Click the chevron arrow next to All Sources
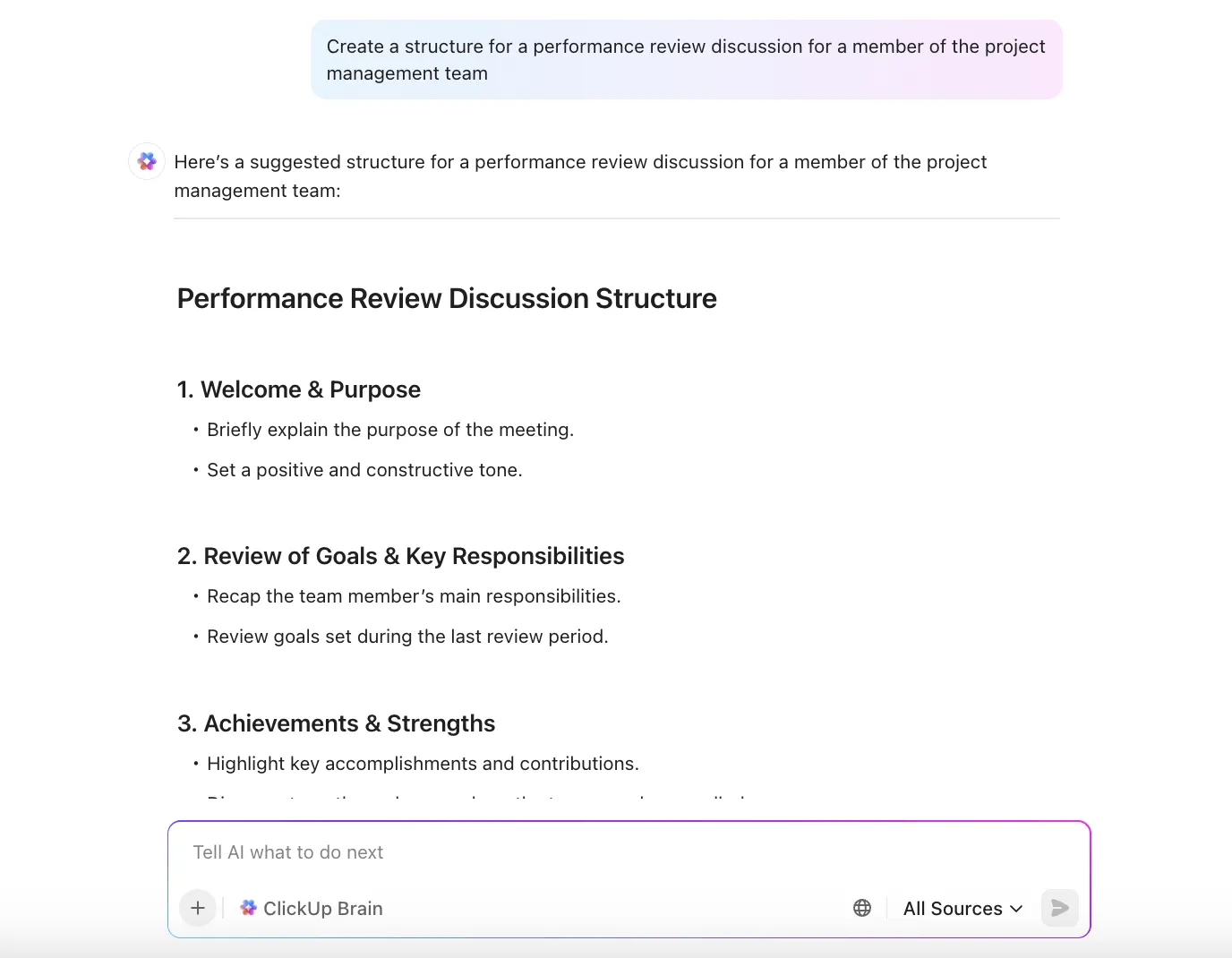The height and width of the screenshot is (958, 1232). [x=1016, y=908]
